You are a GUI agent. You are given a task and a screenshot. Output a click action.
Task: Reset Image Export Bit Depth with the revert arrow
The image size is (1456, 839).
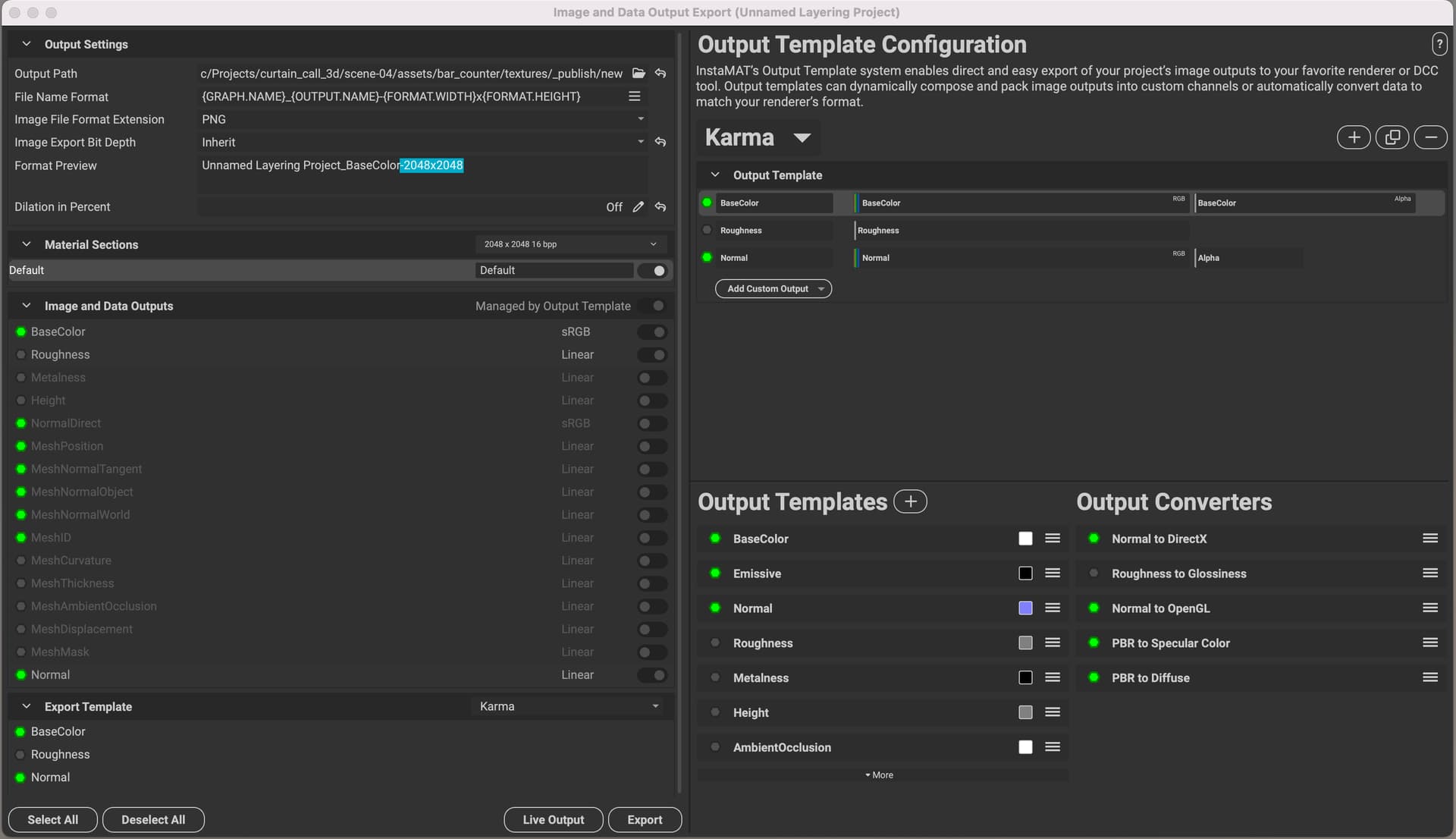pyautogui.click(x=661, y=142)
